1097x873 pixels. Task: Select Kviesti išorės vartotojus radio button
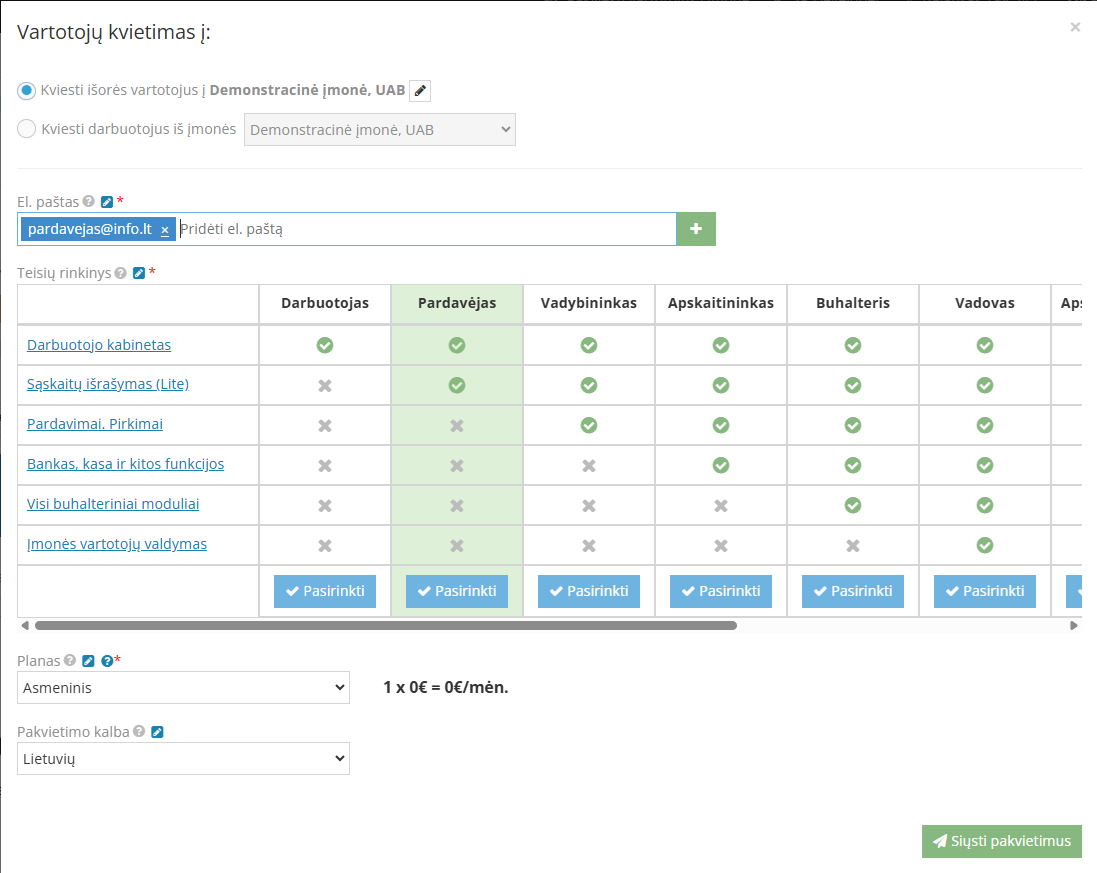tap(27, 90)
